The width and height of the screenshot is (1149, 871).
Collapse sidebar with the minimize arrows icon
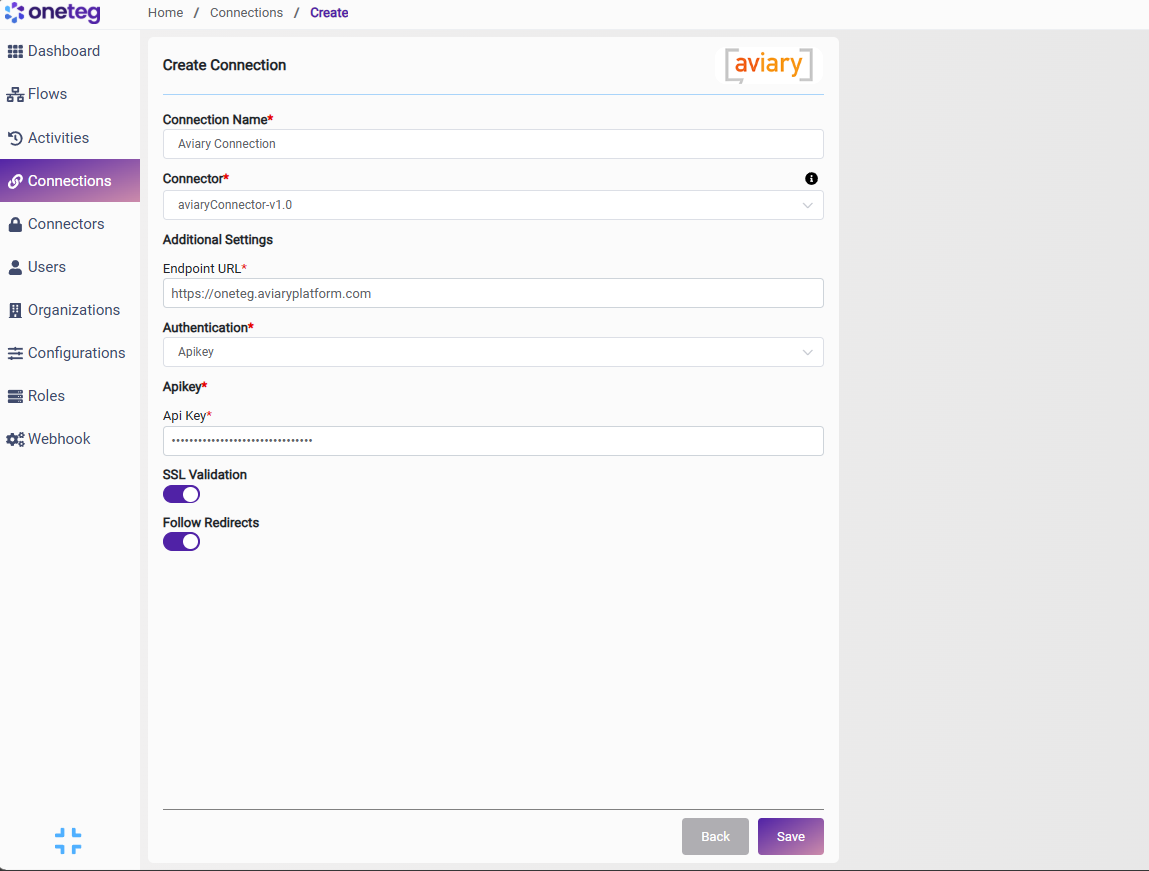pyautogui.click(x=68, y=841)
